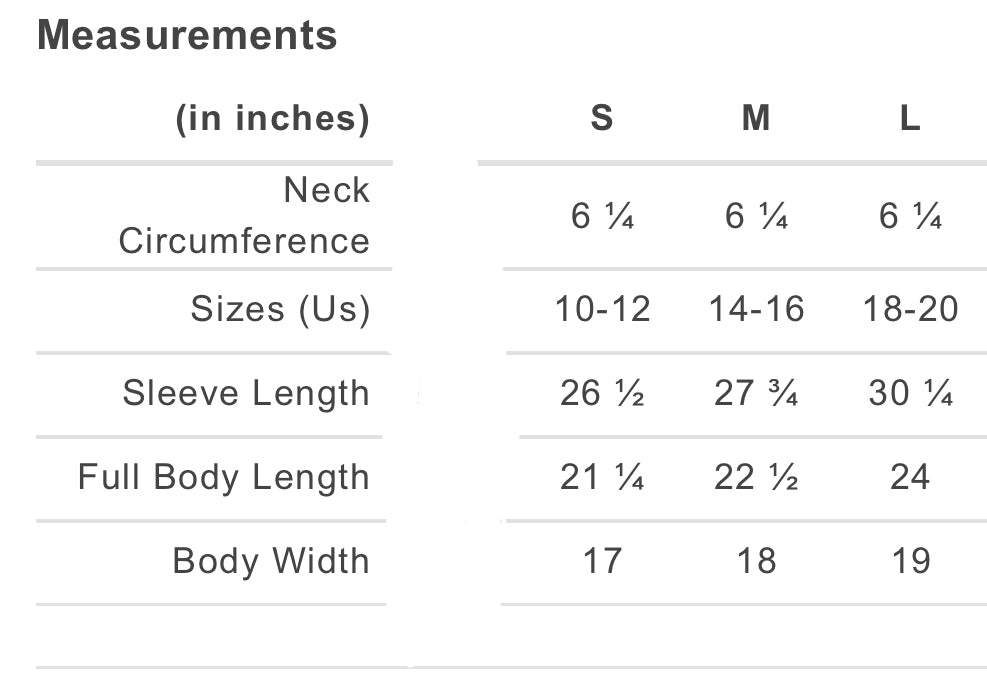
Task: Click the Neck Circumference row label
Action: click(x=245, y=215)
